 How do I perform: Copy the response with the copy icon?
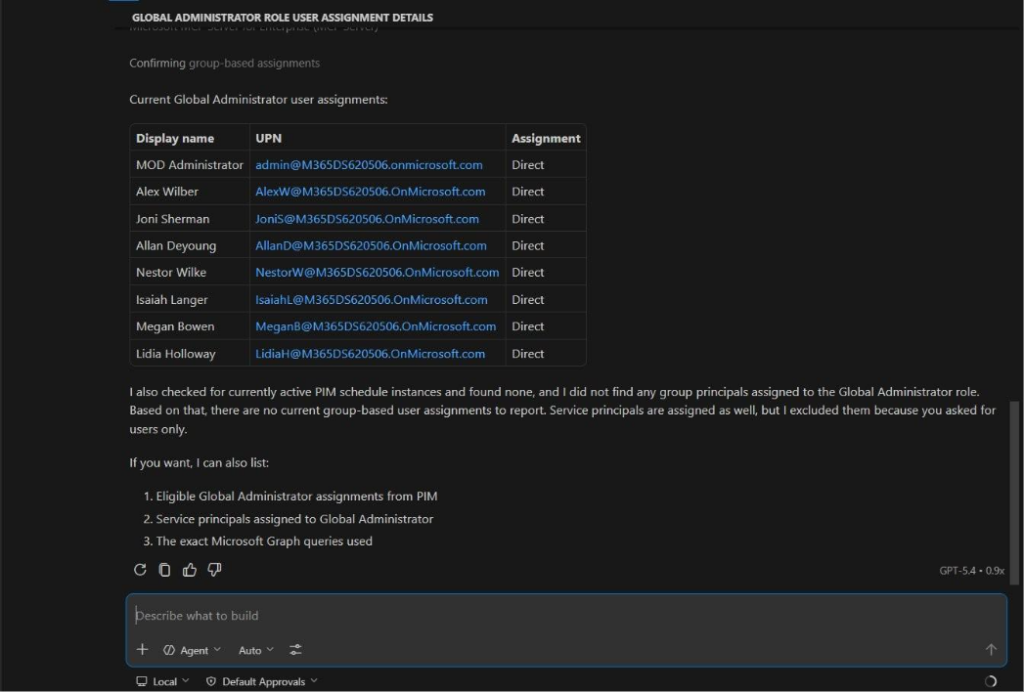[165, 570]
